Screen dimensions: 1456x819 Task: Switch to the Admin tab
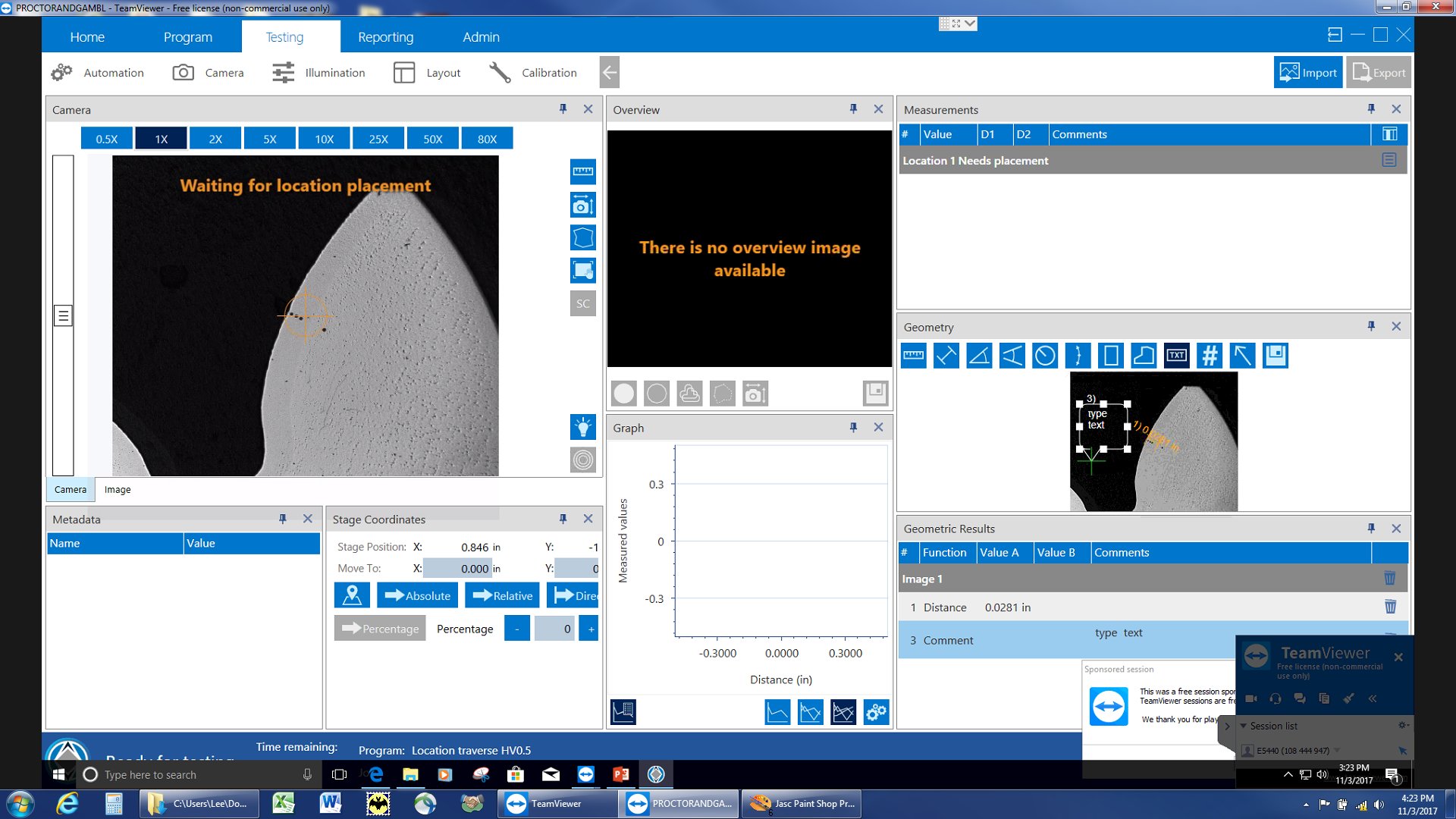481,37
